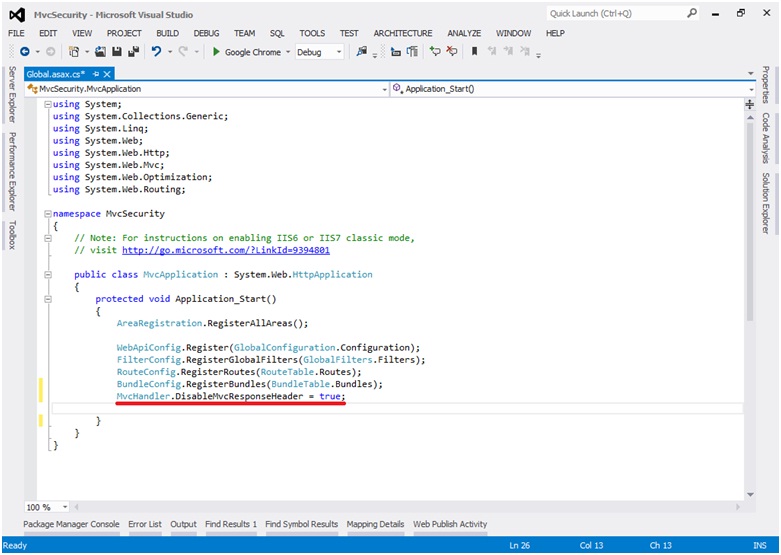This screenshot has height=555, width=781.
Task: Click the Undo toolbar icon
Action: point(157,52)
